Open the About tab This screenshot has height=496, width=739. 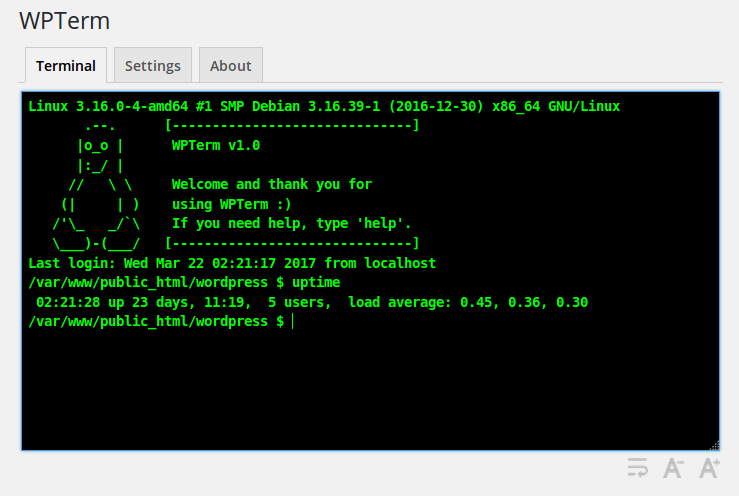(x=230, y=65)
